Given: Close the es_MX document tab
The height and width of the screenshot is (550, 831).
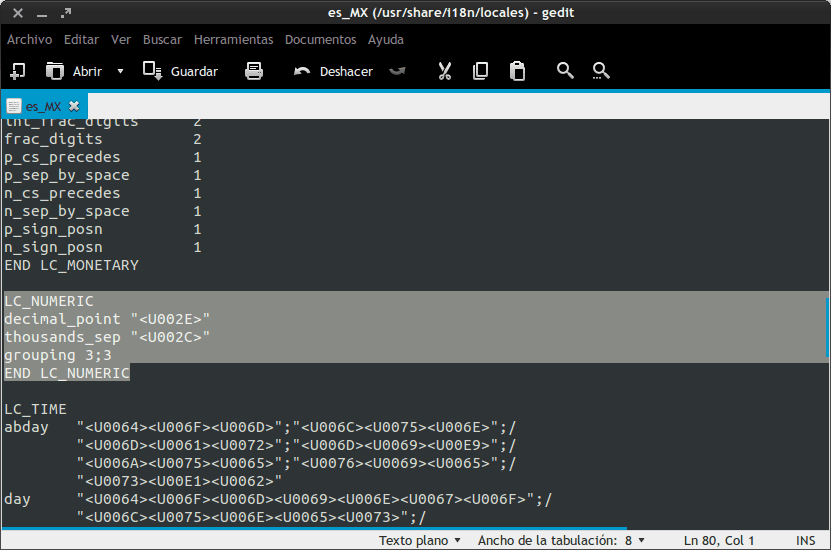Looking at the screenshot, I should tap(74, 105).
